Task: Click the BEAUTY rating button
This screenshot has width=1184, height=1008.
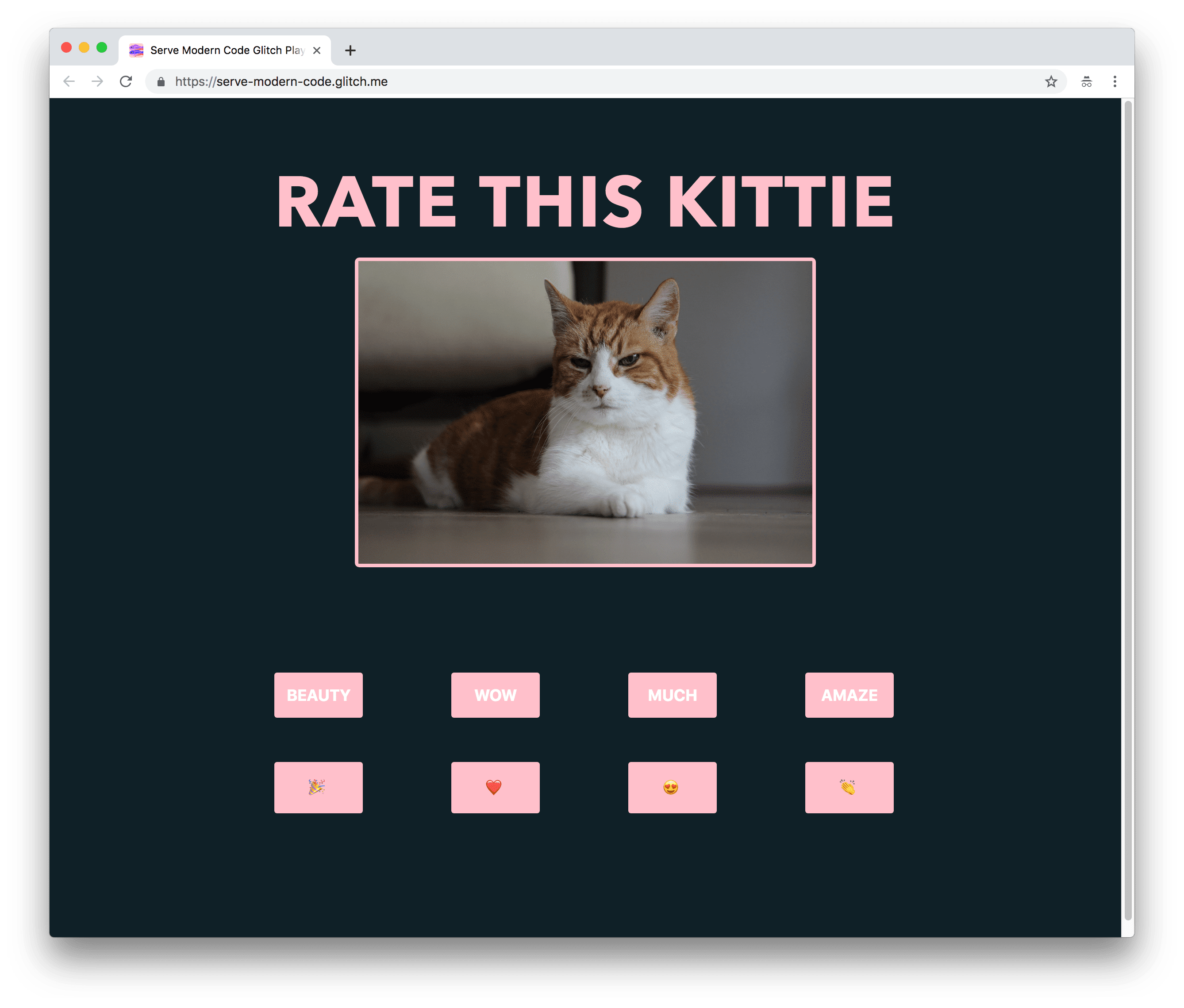Action: 320,694
